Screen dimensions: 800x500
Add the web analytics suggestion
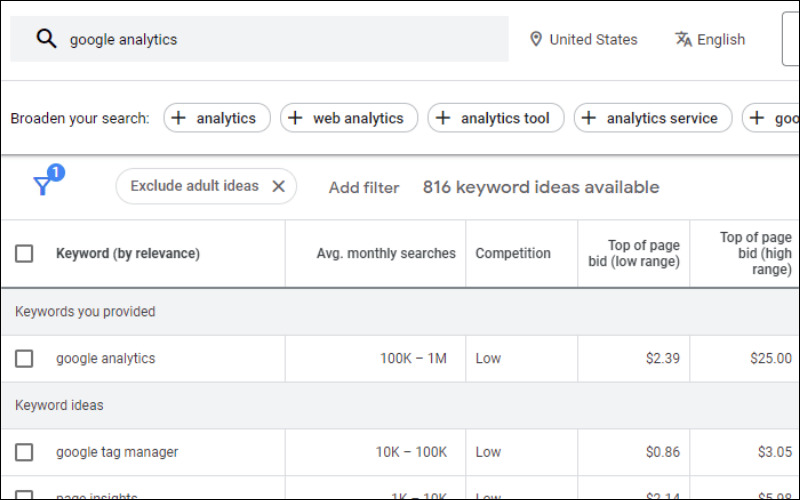(349, 118)
